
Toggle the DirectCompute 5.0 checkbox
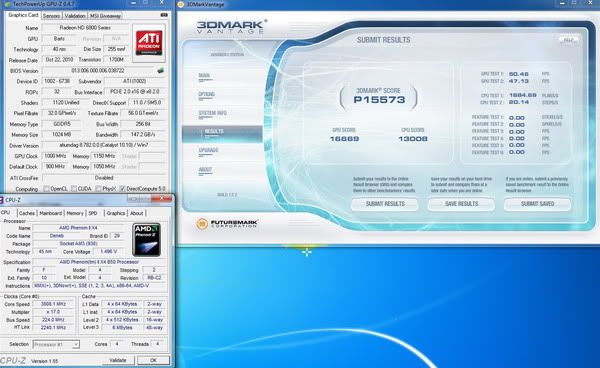click(122, 189)
